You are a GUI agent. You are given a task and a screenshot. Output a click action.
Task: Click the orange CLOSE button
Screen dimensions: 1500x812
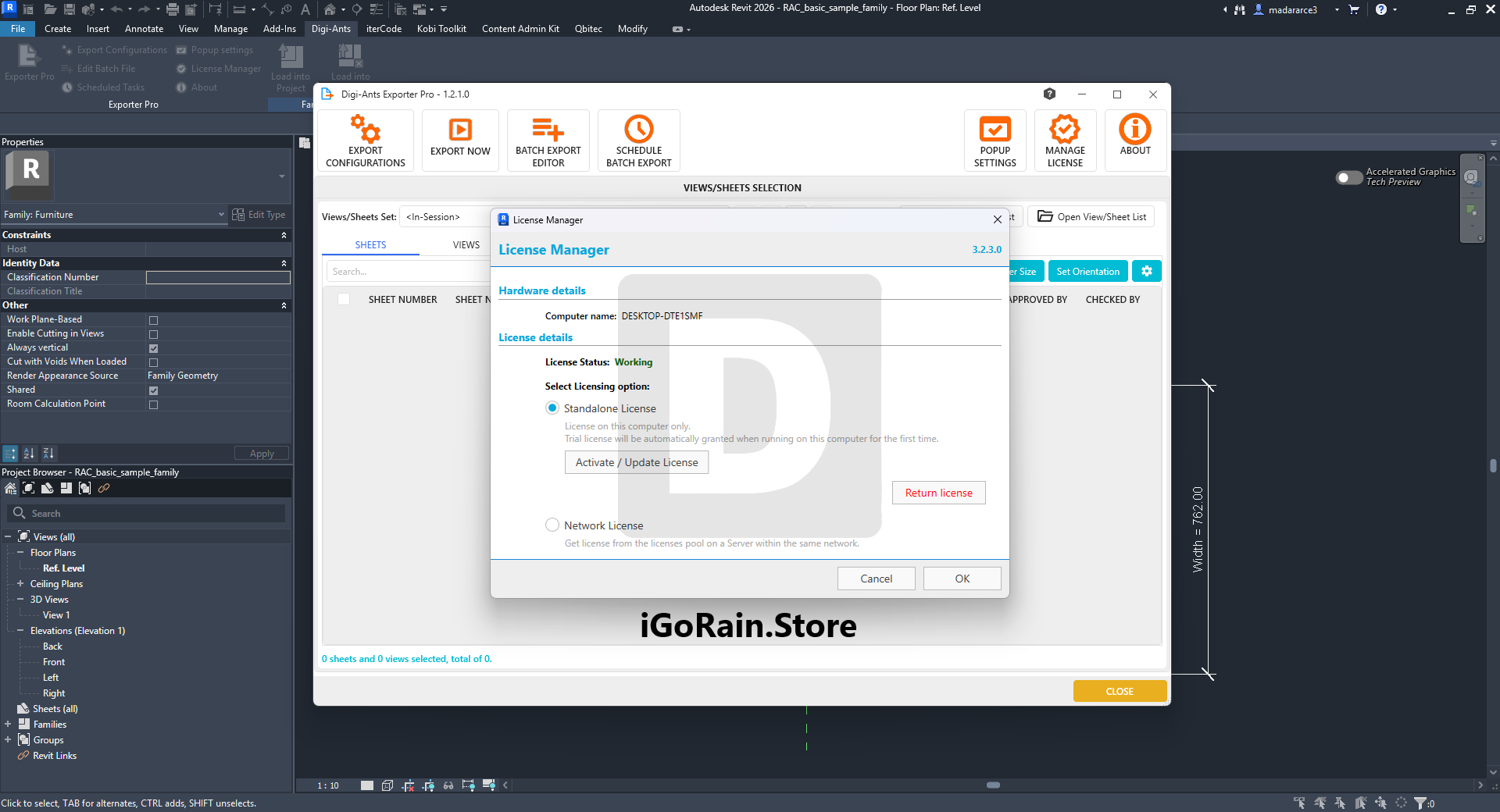[1120, 691]
